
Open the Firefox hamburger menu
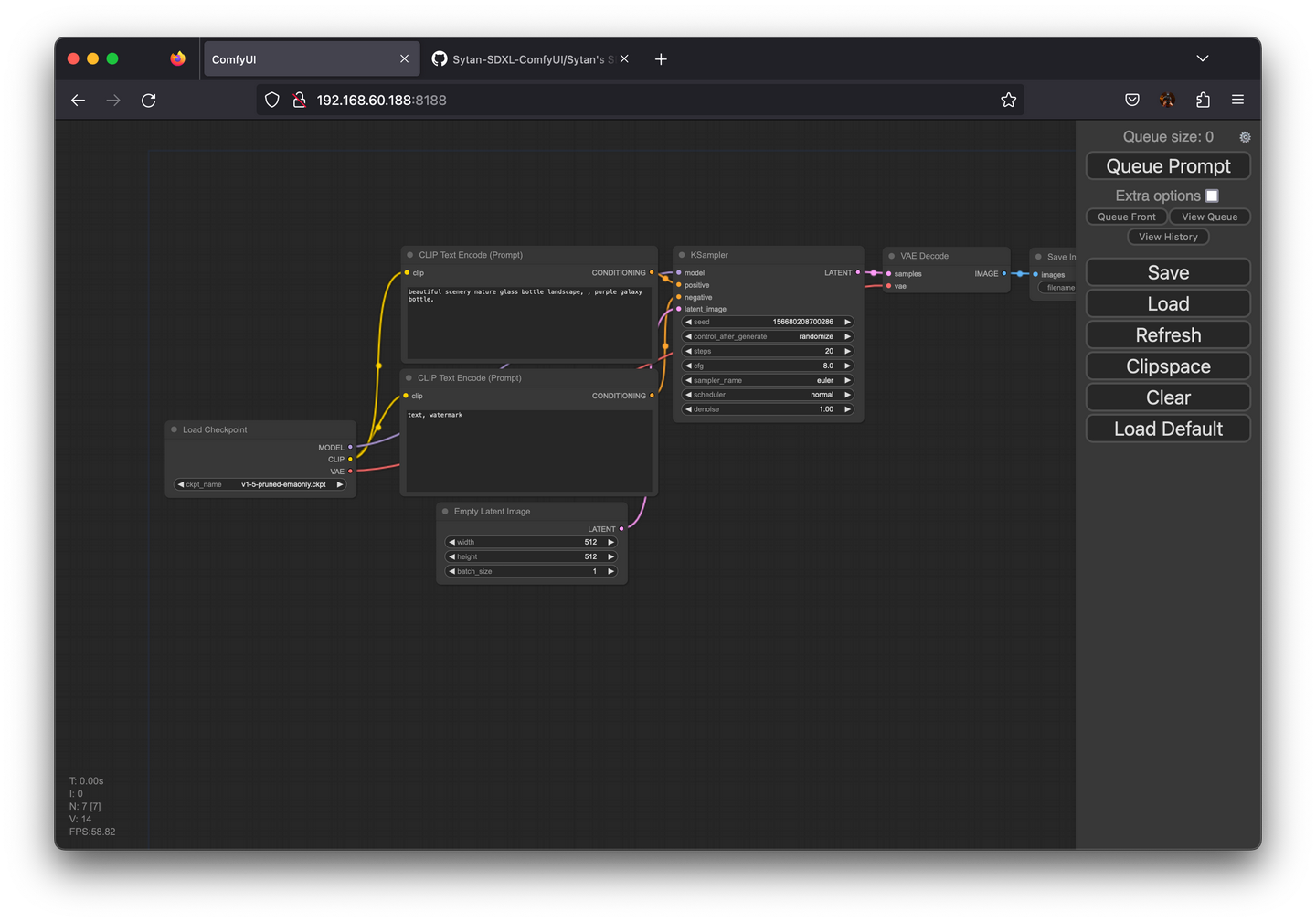point(1237,100)
